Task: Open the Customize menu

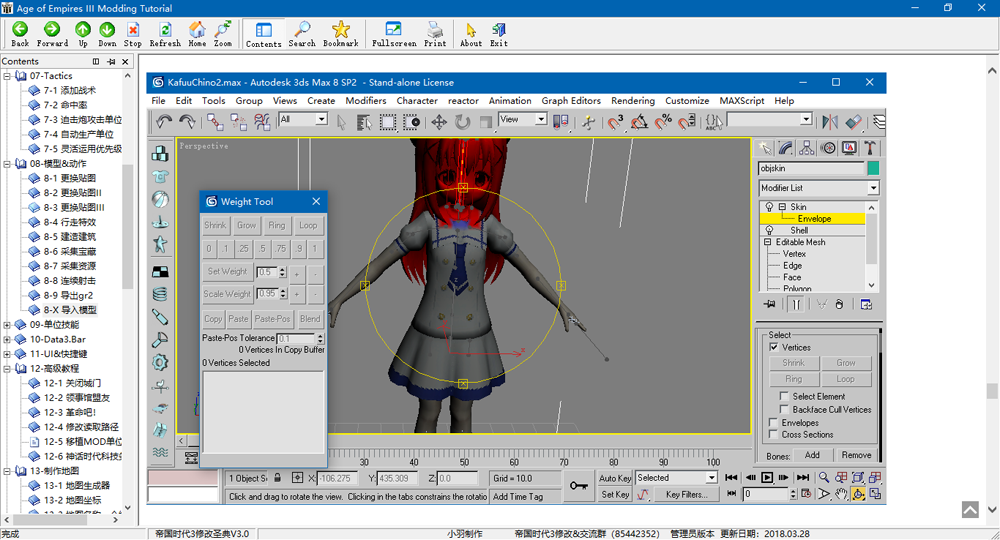Action: pyautogui.click(x=687, y=101)
